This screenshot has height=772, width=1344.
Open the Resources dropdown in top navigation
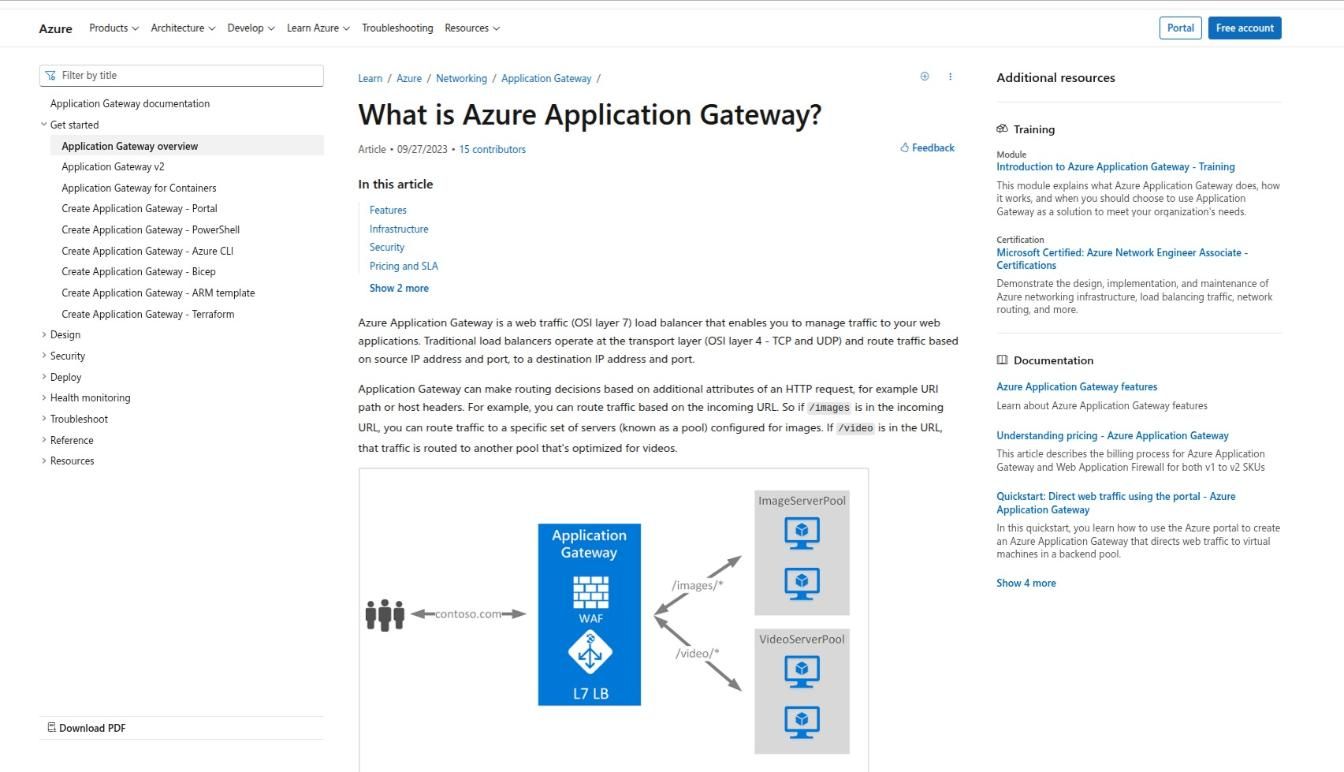coord(472,28)
